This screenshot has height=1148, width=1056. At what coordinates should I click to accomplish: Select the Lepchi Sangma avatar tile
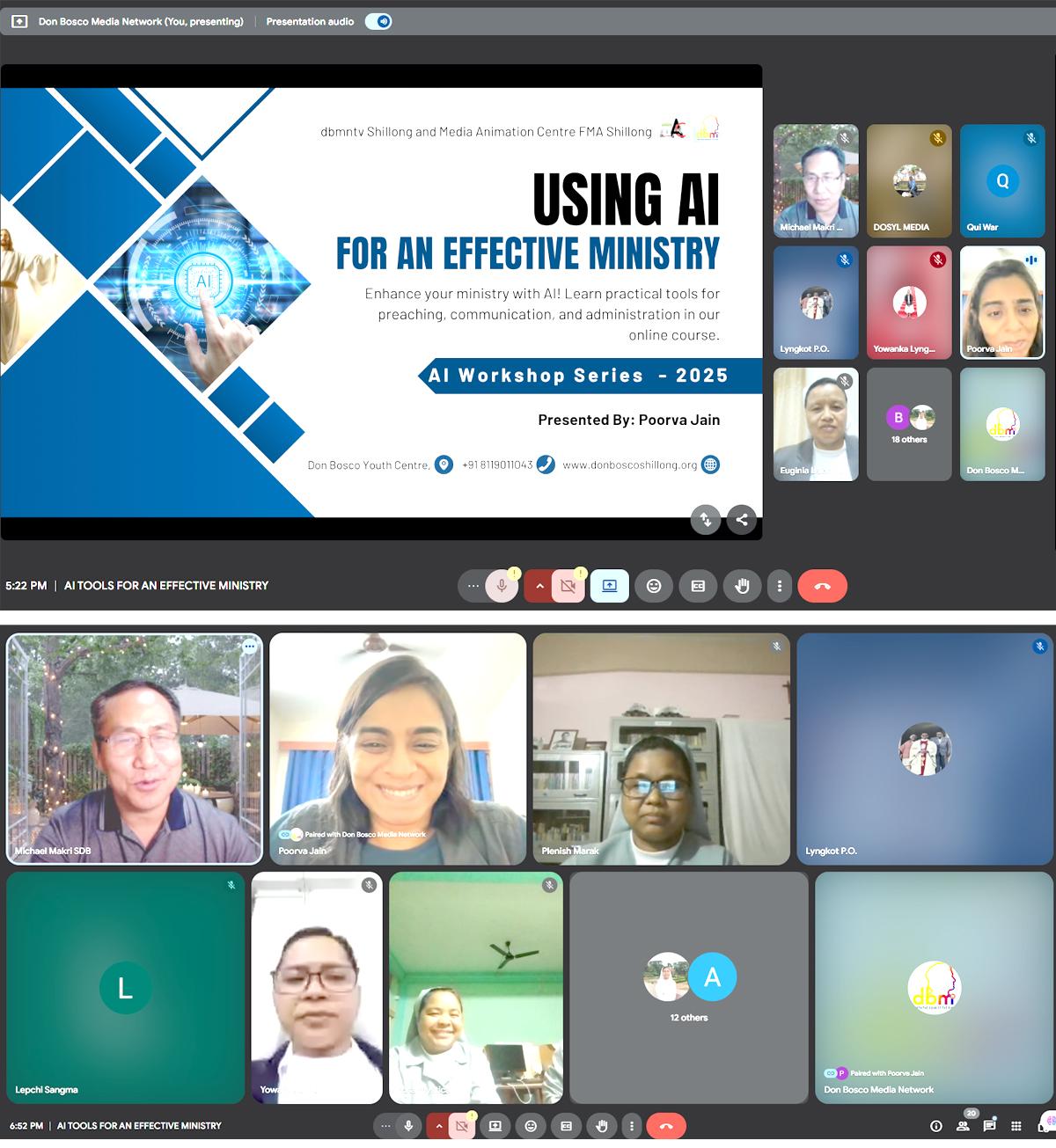coord(126,988)
